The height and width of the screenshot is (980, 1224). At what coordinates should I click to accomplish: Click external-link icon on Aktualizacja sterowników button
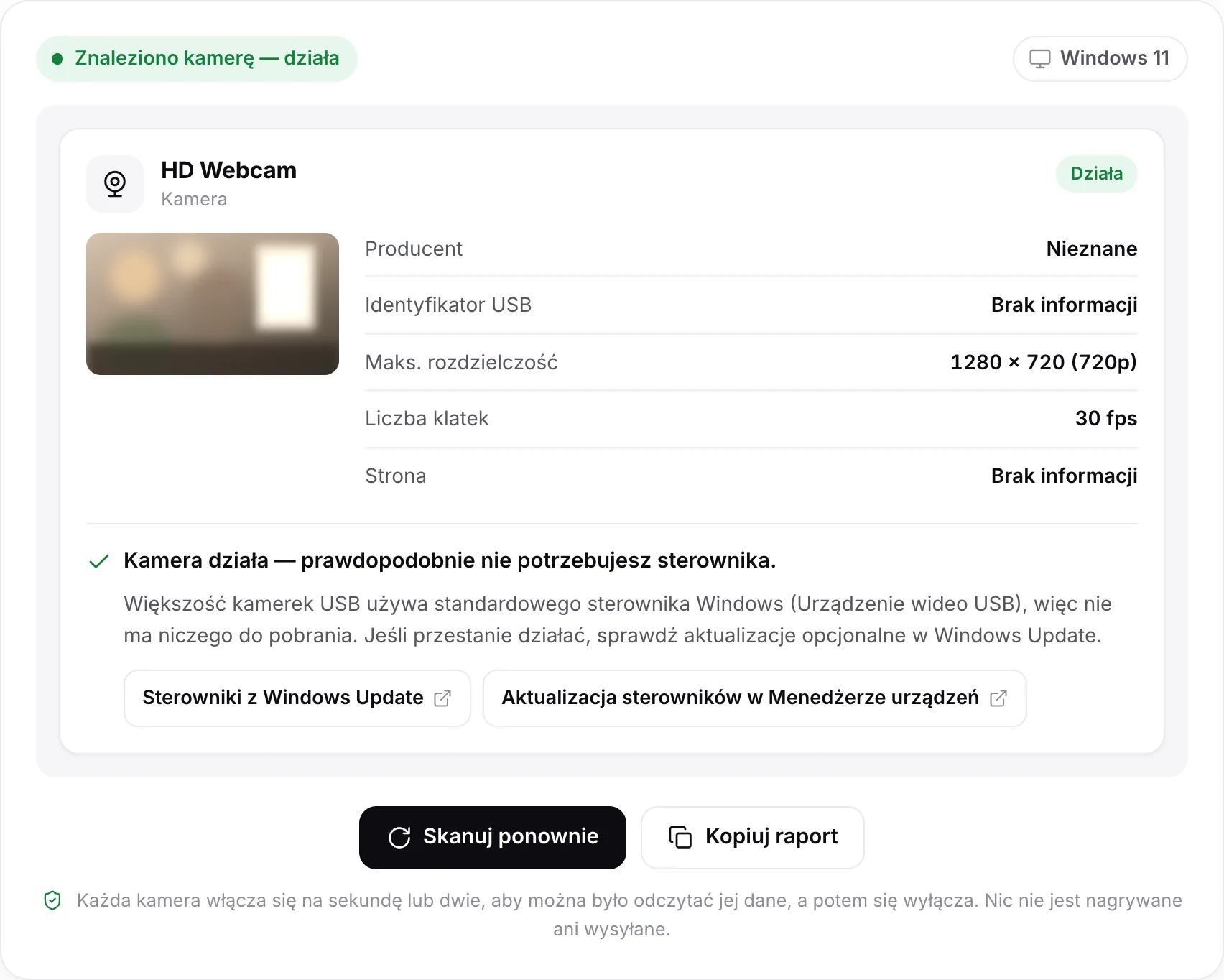(998, 698)
